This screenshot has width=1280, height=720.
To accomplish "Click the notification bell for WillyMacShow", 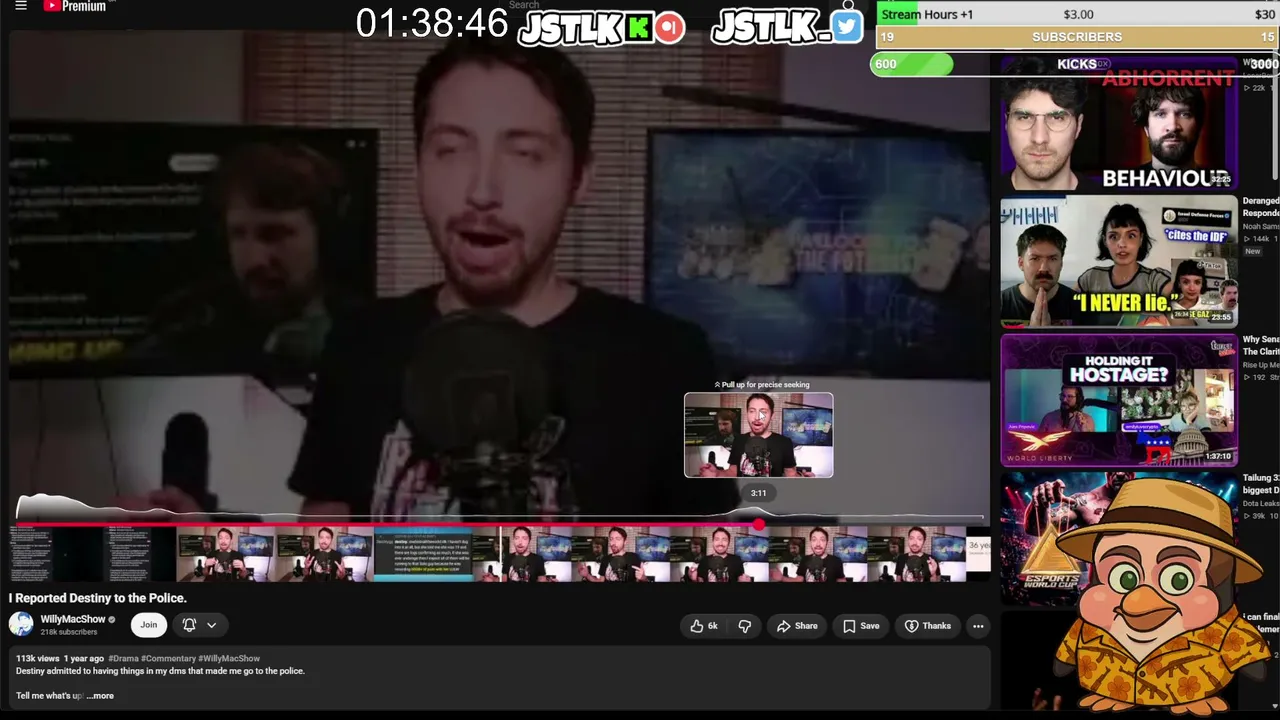I will (x=189, y=625).
